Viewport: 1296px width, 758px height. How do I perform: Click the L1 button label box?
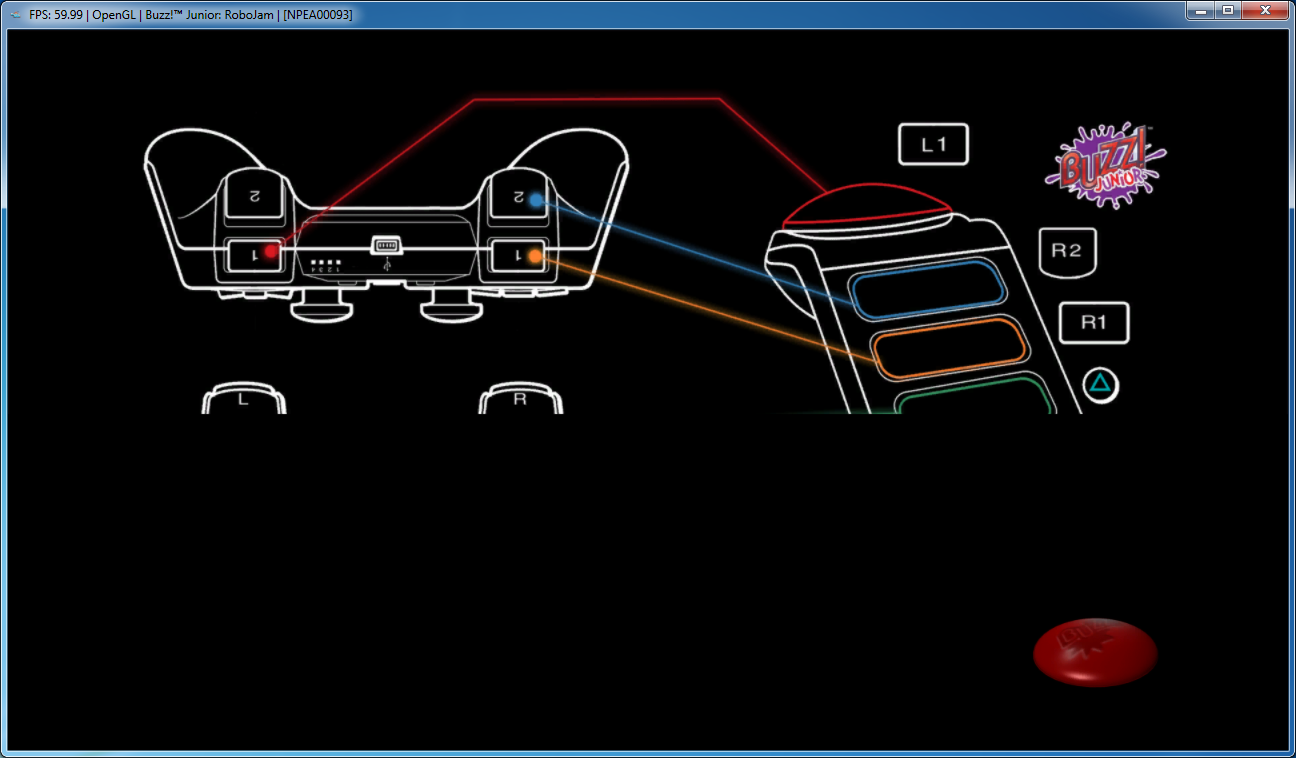[x=933, y=145]
